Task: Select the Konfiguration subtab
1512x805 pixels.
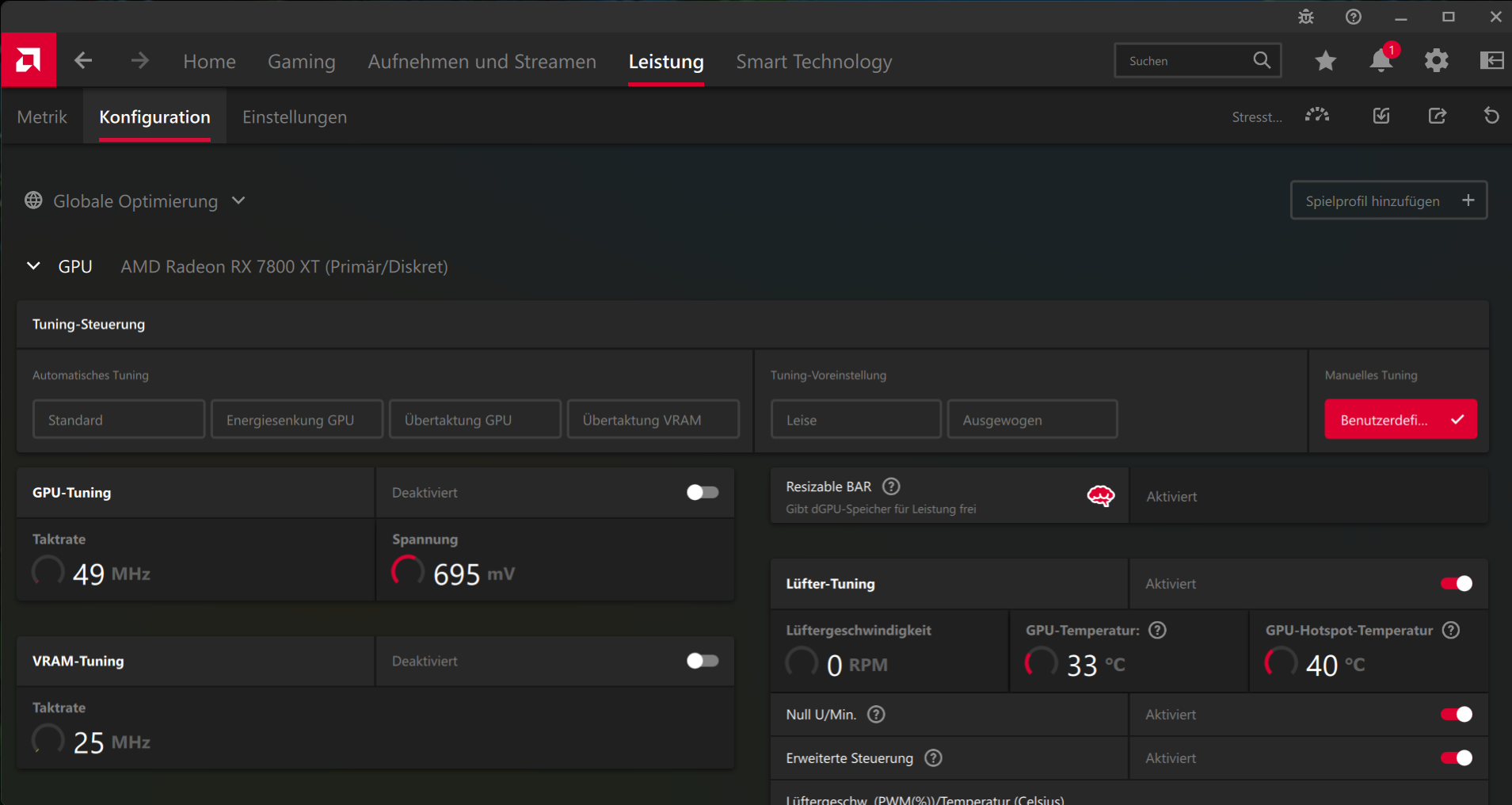Action: (x=154, y=116)
